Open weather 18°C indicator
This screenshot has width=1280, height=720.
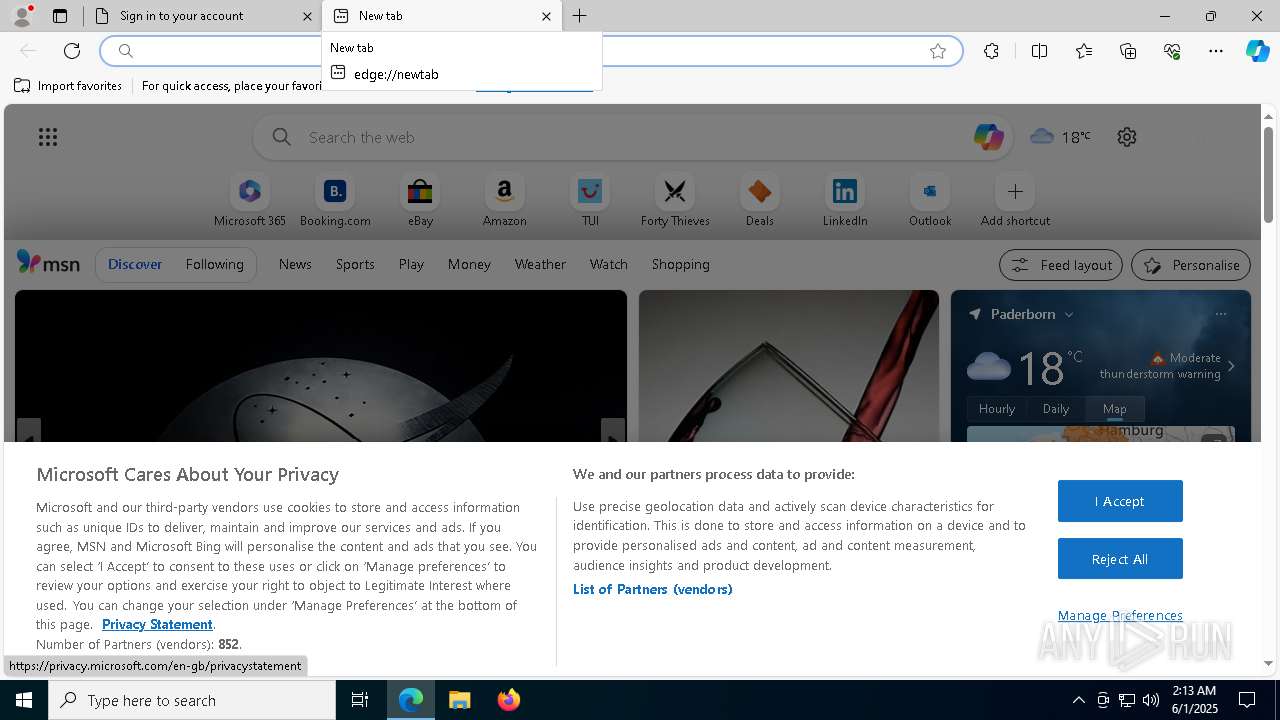click(x=1060, y=137)
